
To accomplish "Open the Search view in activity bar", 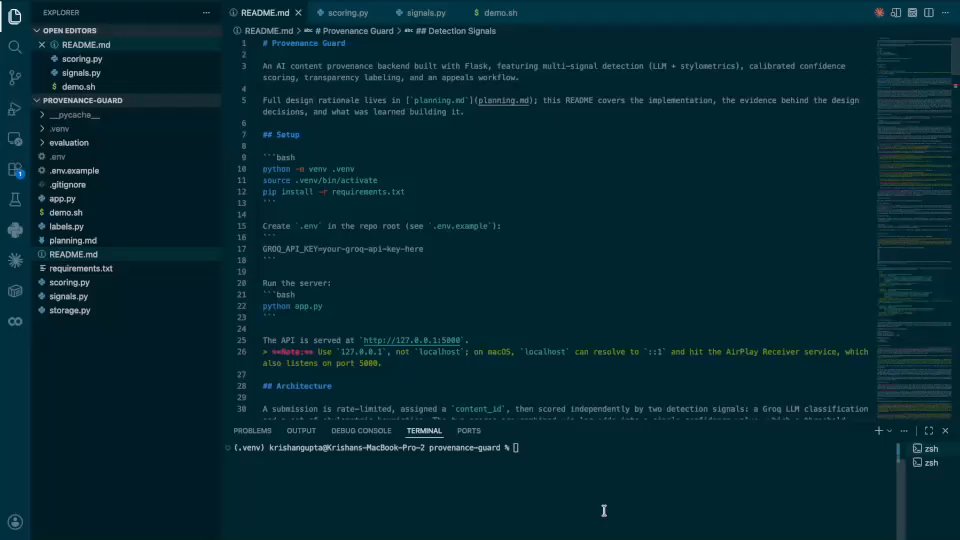I will (15, 47).
